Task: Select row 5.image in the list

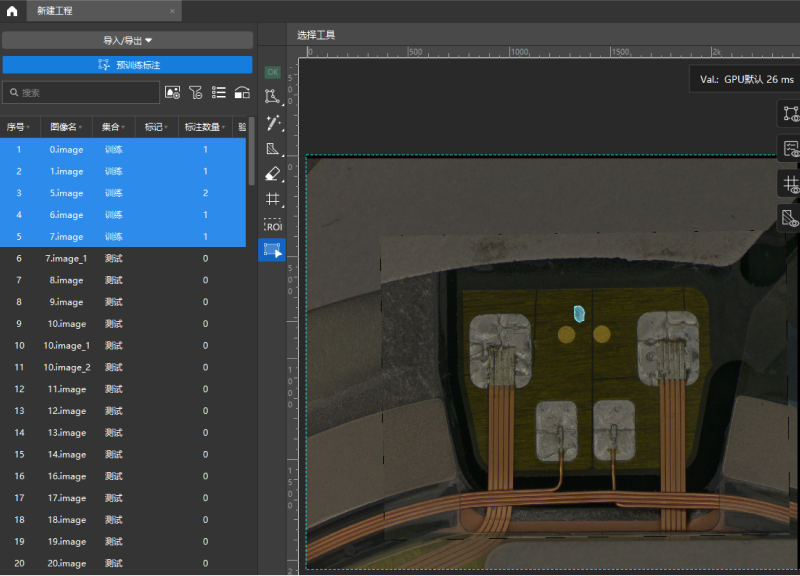Action: [123, 193]
